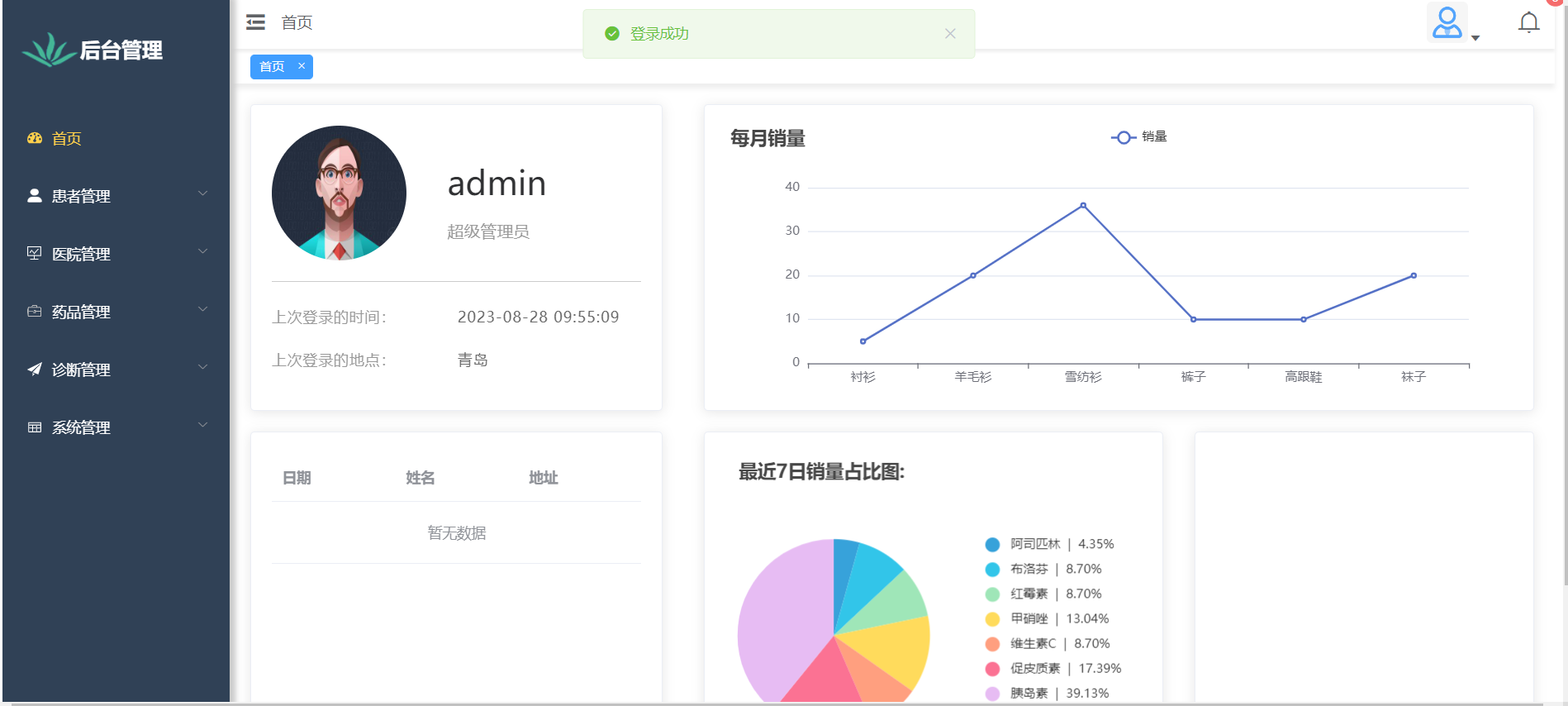Open 药品管理 sidebar menu item
This screenshot has width=1568, height=706.
pos(116,312)
